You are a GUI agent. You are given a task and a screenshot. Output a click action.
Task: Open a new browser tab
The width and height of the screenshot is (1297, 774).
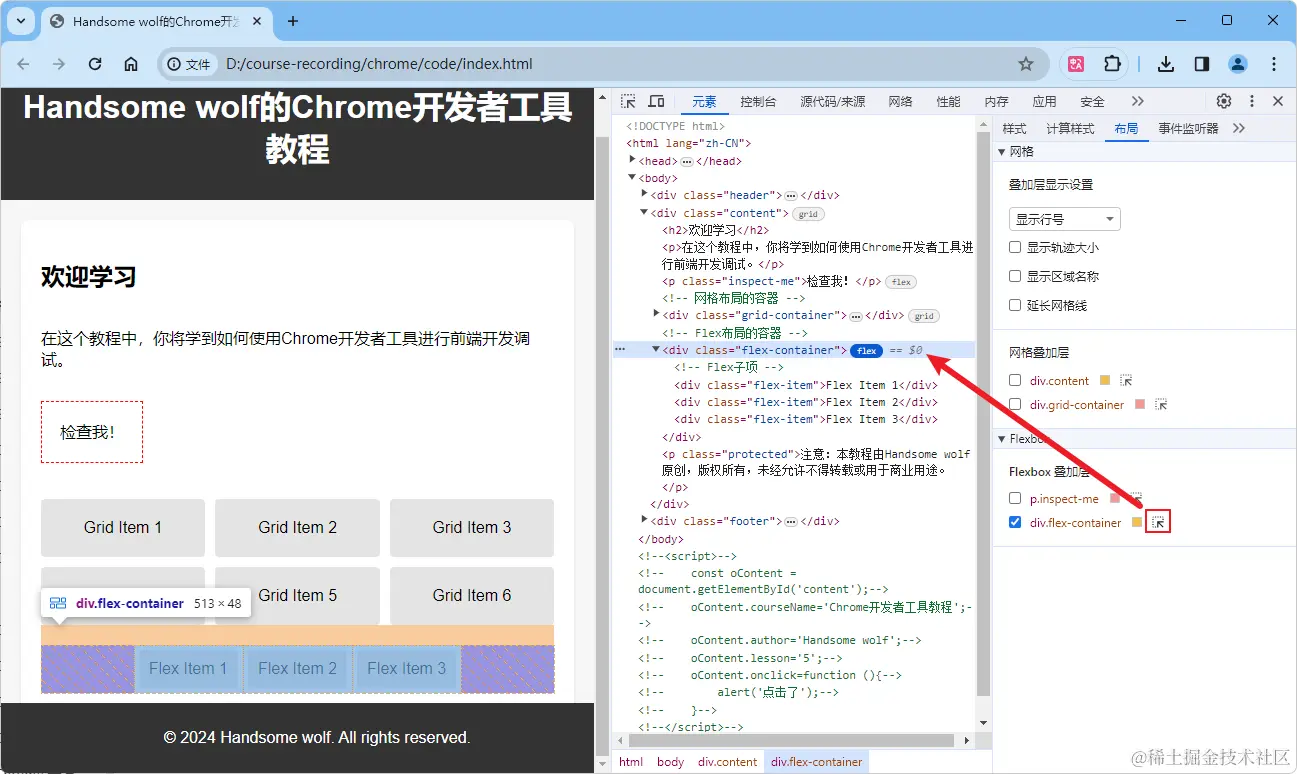coord(293,21)
